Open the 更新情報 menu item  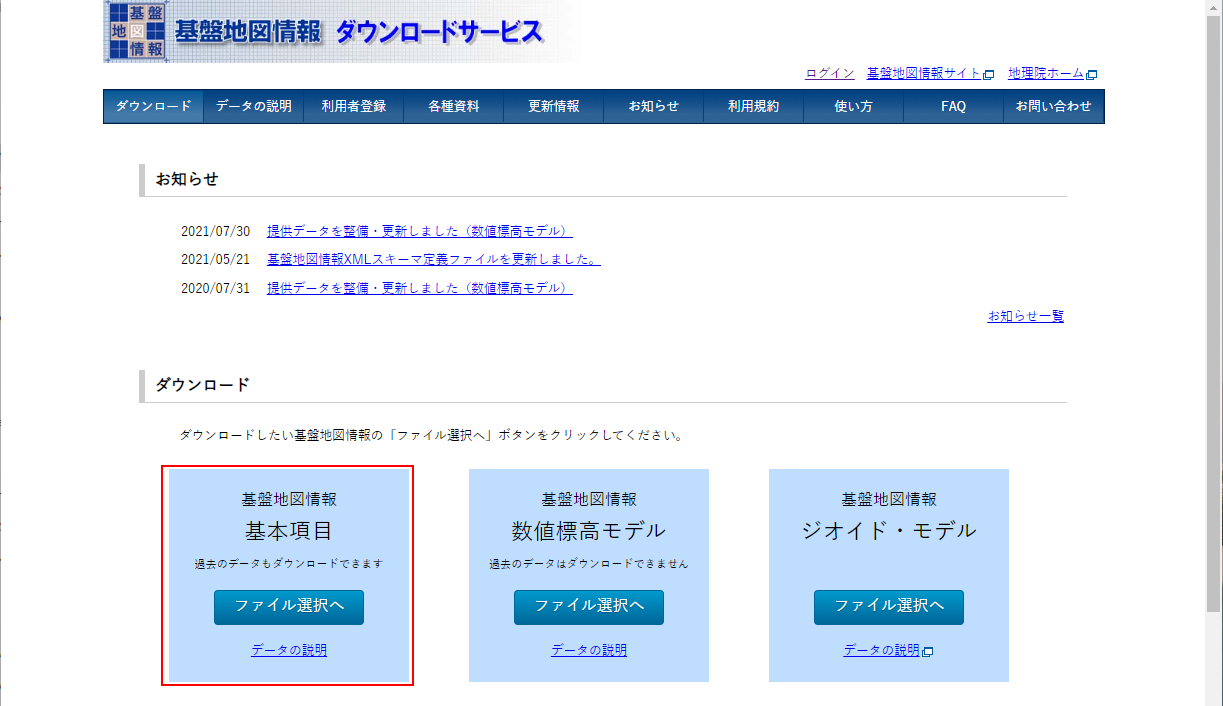pos(554,107)
